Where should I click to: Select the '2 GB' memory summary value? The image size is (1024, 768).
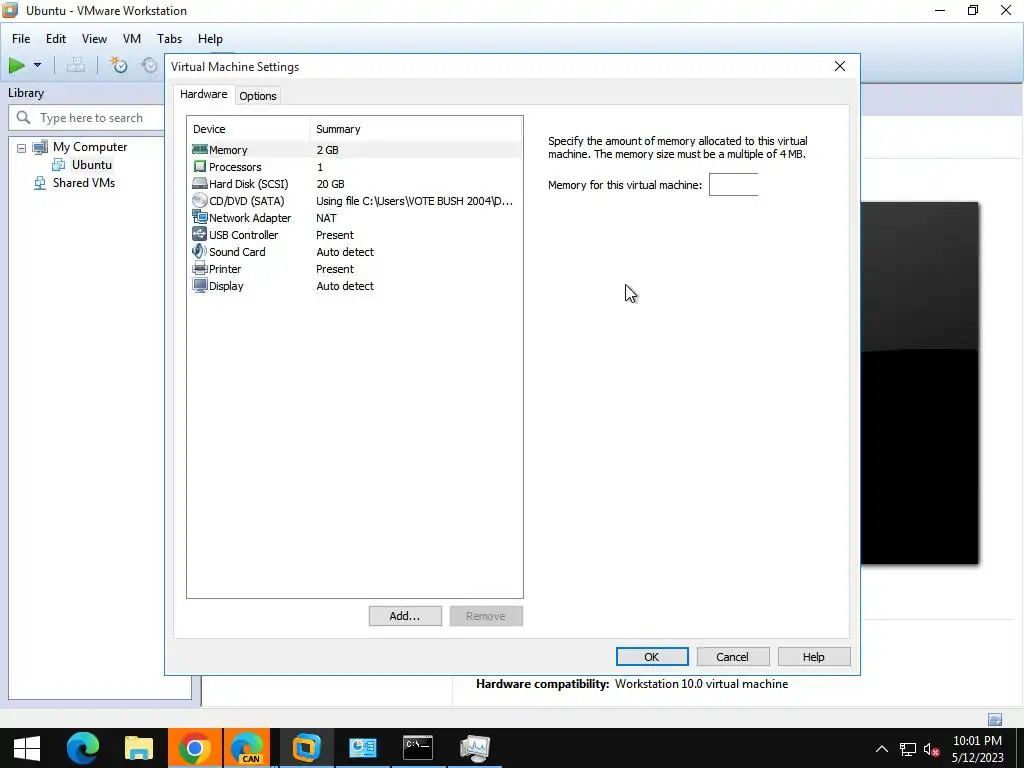pos(328,150)
